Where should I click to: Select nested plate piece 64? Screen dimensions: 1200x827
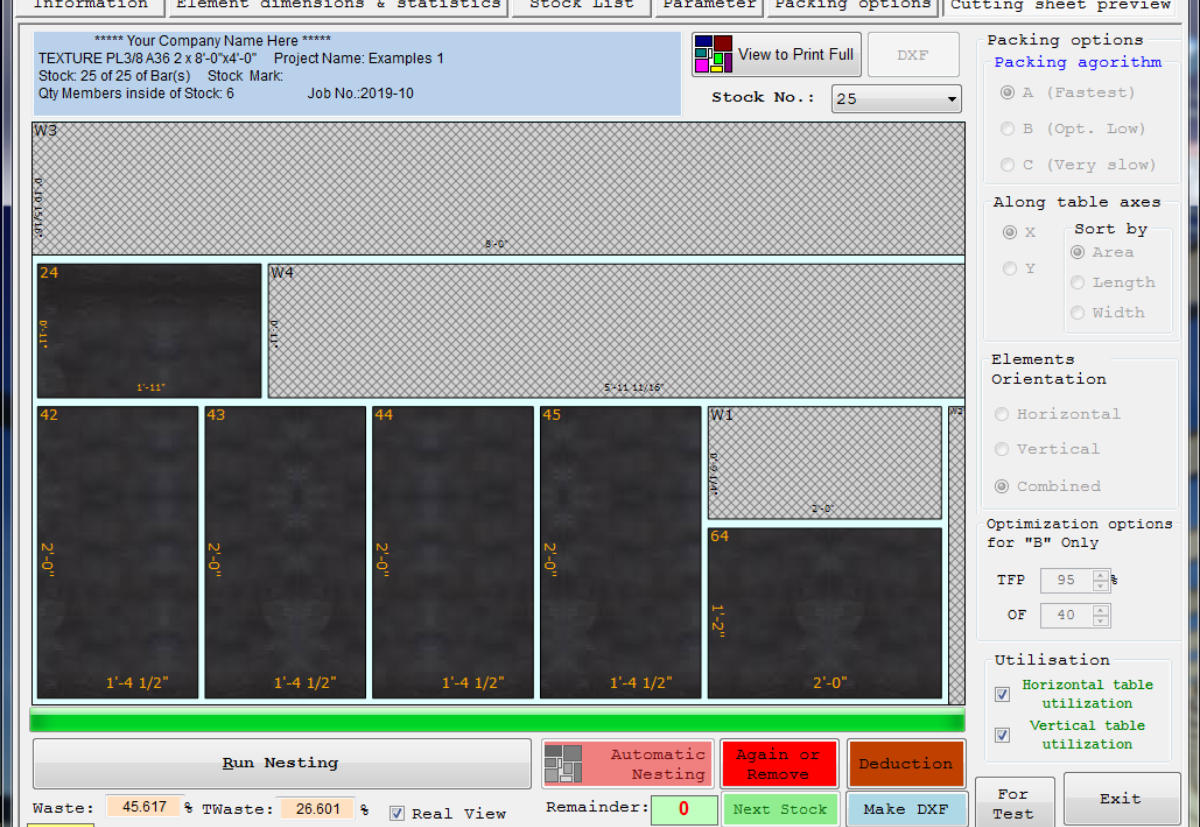[824, 612]
